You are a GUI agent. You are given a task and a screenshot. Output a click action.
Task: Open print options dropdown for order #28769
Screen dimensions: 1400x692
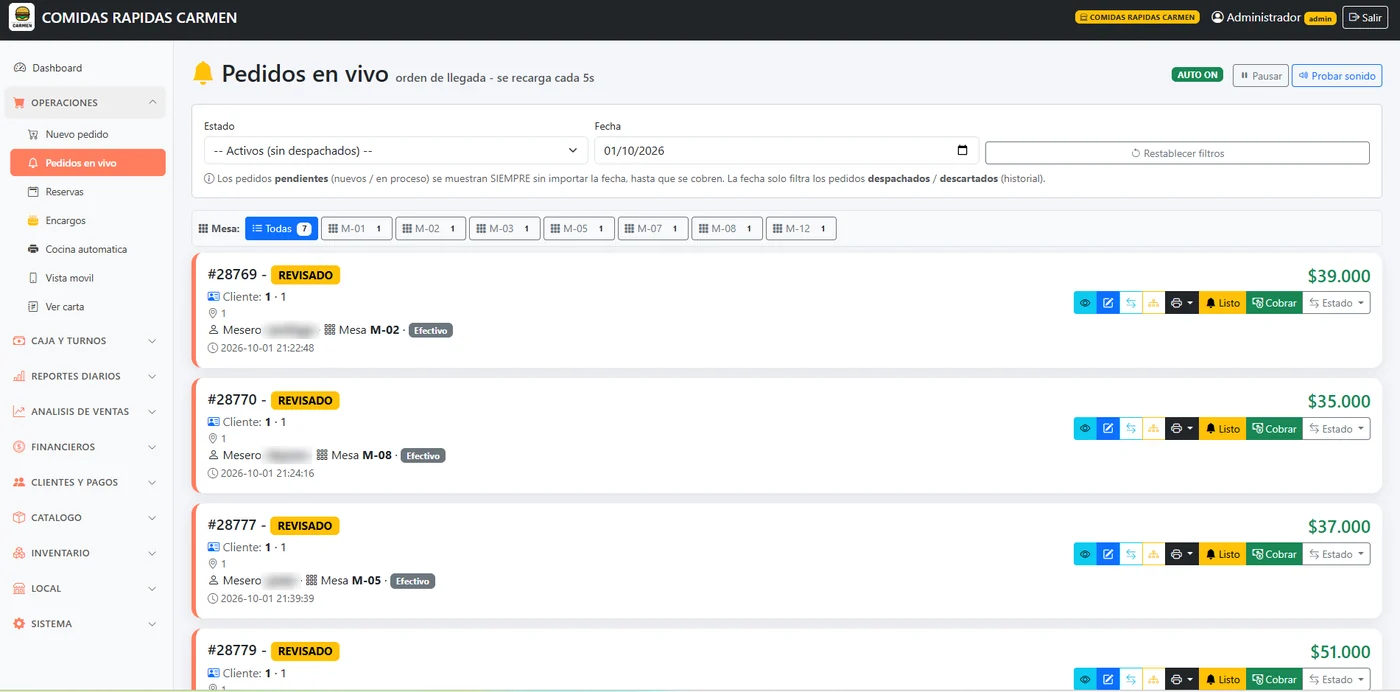[1182, 303]
